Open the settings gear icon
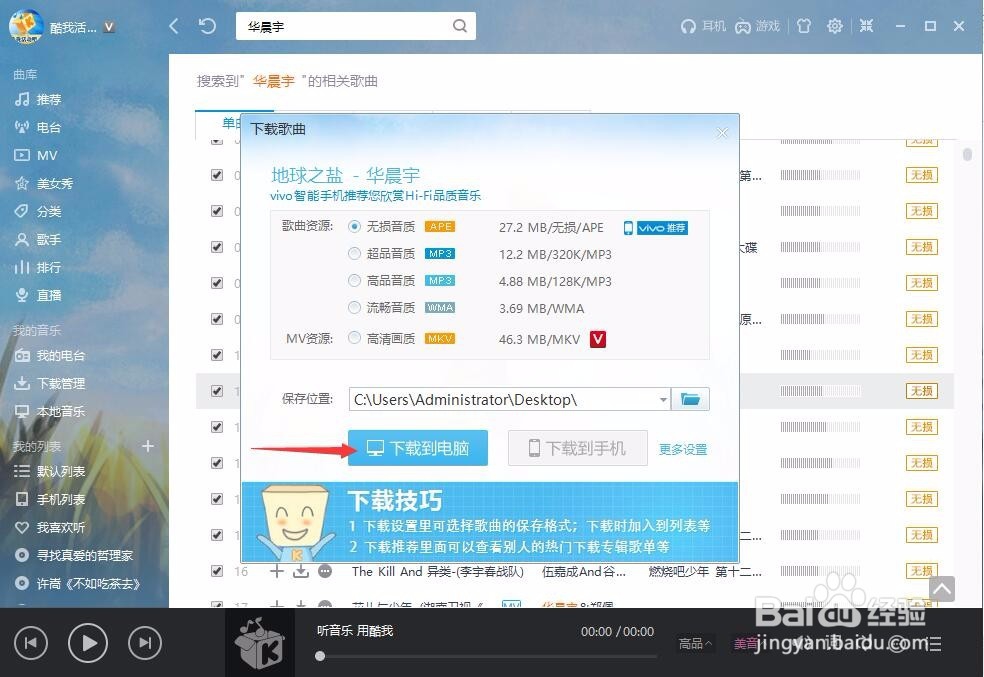The image size is (984, 677). tap(835, 27)
